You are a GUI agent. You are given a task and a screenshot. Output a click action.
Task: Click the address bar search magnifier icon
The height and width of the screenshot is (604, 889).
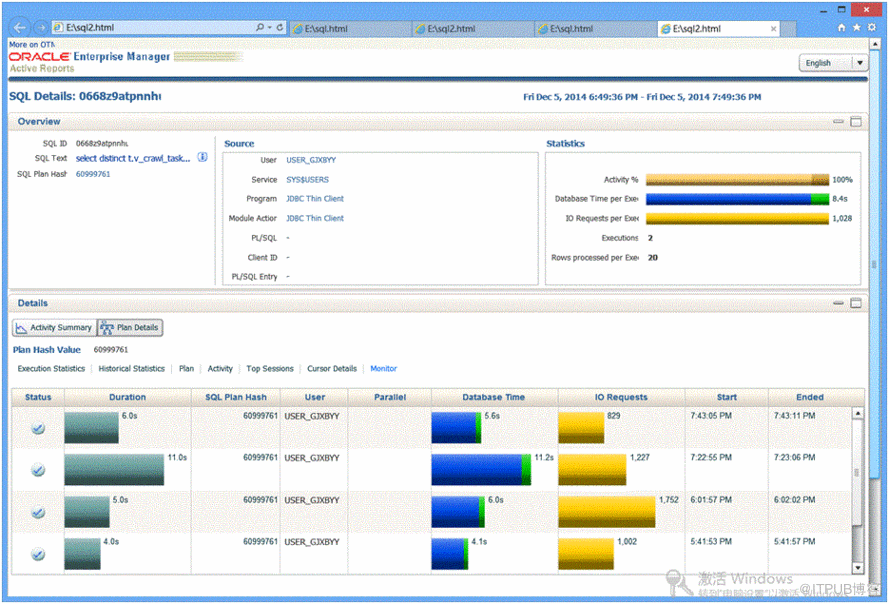point(259,27)
